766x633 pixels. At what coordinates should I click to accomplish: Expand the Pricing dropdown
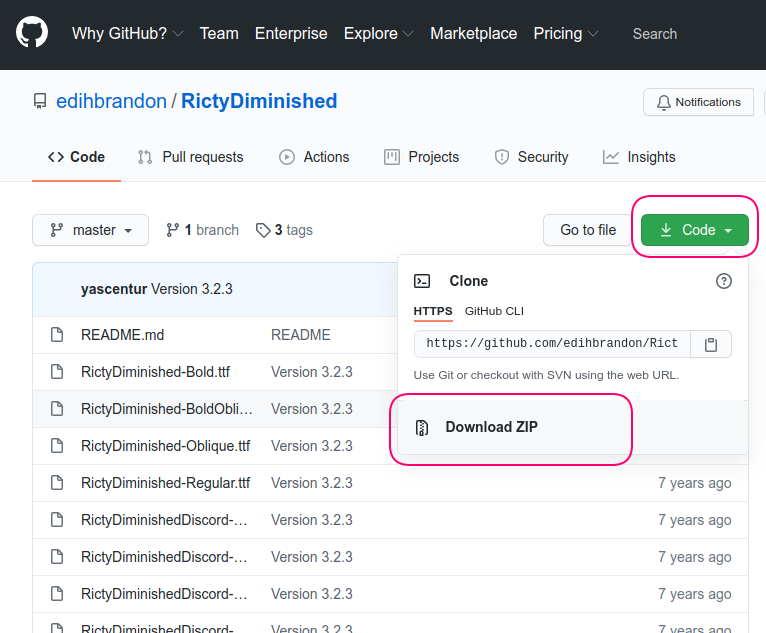(566, 33)
